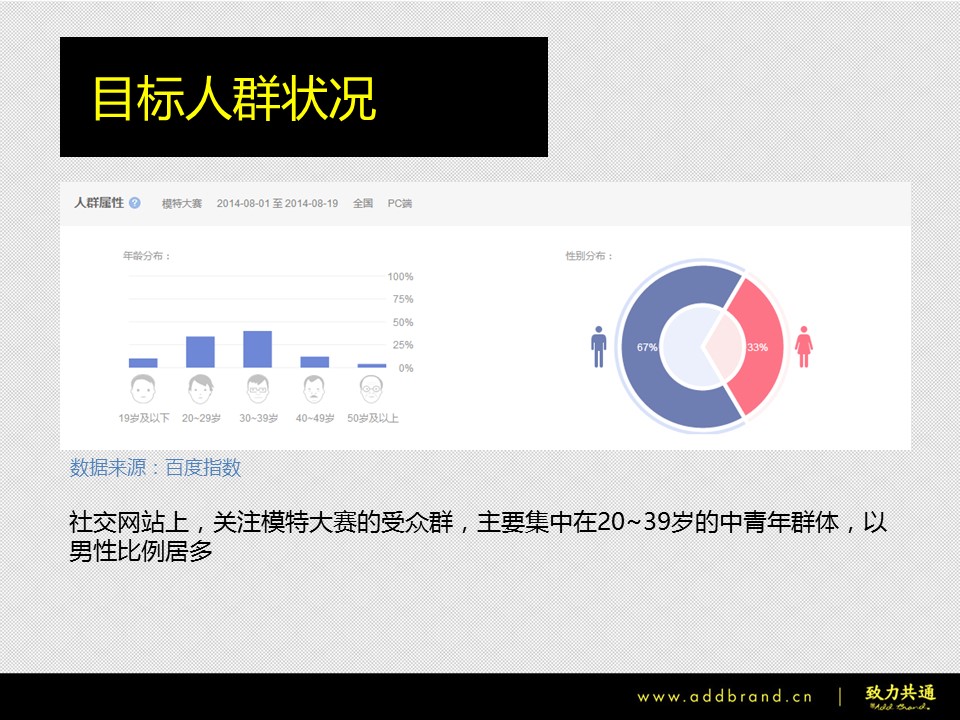
Task: Click the 100% axis label
Action: click(400, 277)
